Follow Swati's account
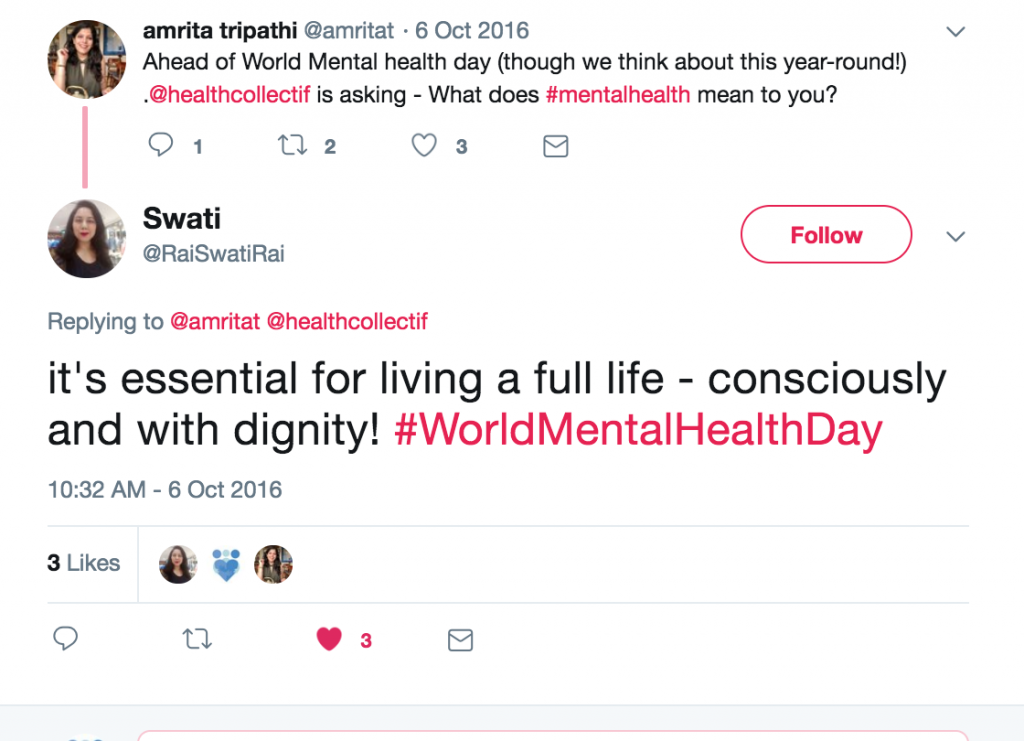The image size is (1024, 741). (x=826, y=235)
